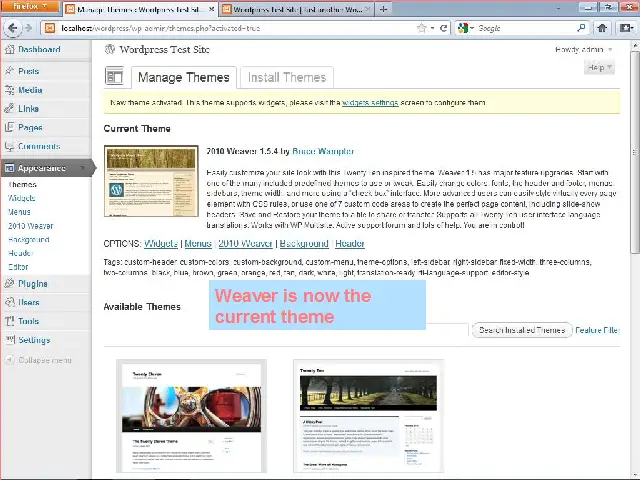The height and width of the screenshot is (480, 640).
Task: Open the Feature Filter link
Action: [x=597, y=330]
